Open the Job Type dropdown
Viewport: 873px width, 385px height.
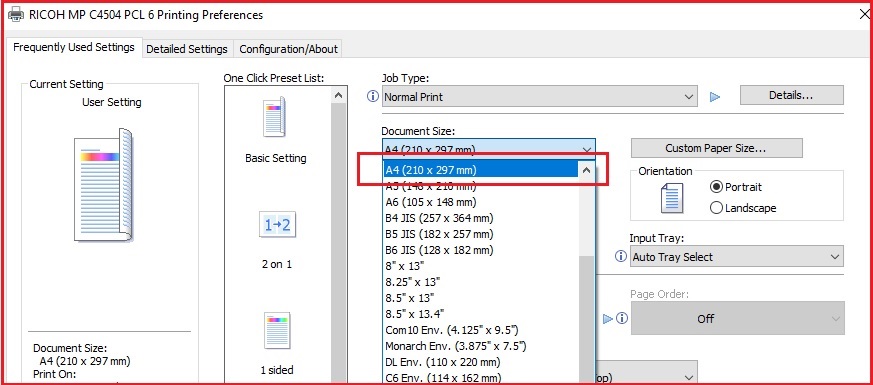tap(540, 96)
